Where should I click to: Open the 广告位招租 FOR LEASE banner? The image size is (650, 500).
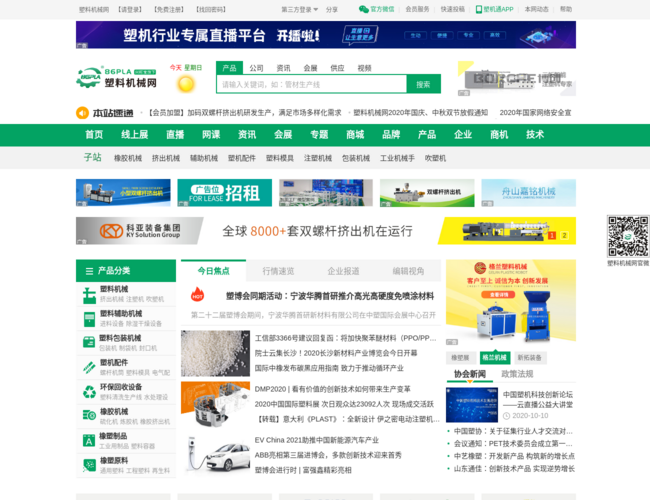coord(225,193)
